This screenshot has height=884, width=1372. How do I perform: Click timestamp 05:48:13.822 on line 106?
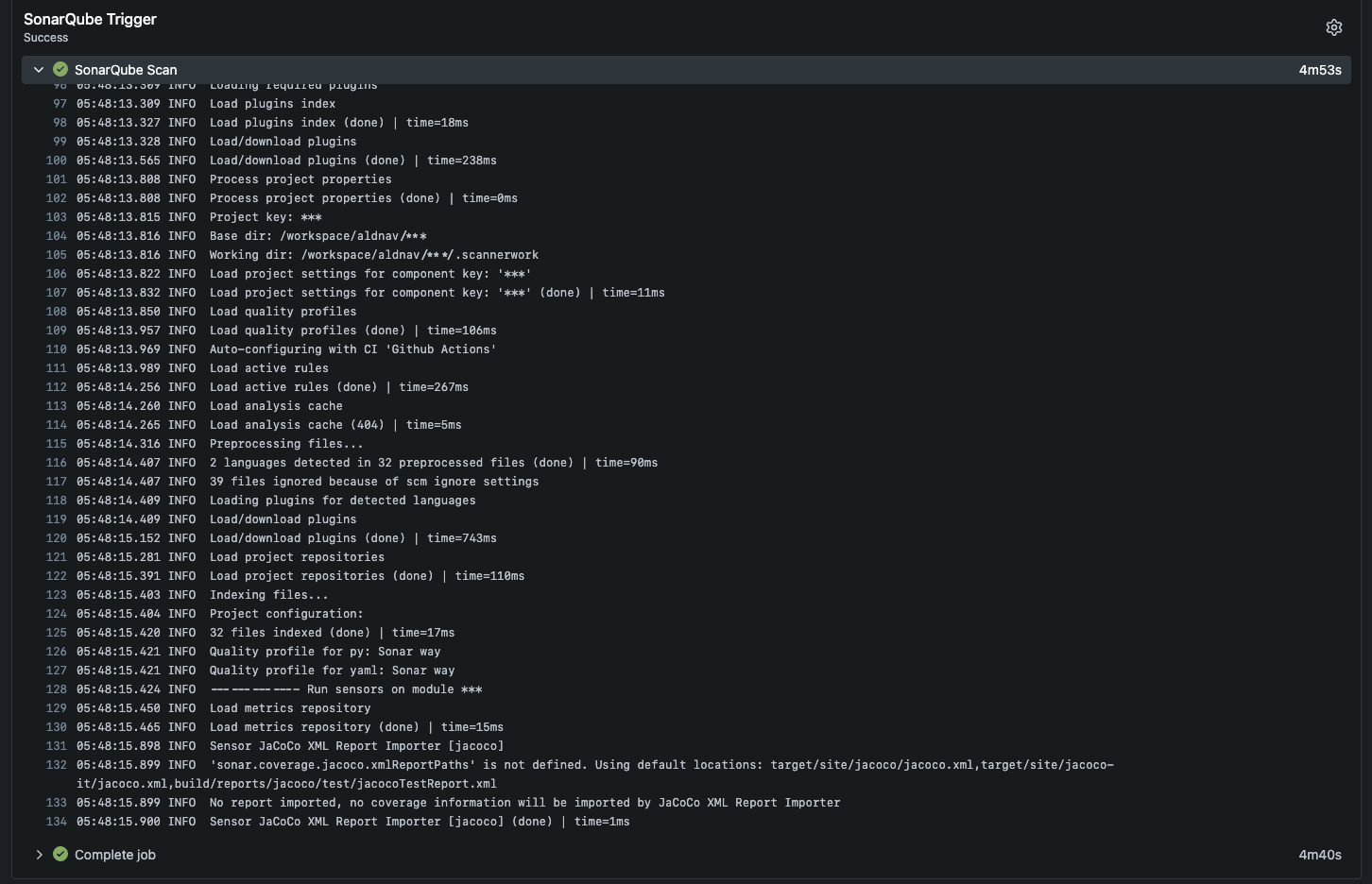[x=119, y=274]
